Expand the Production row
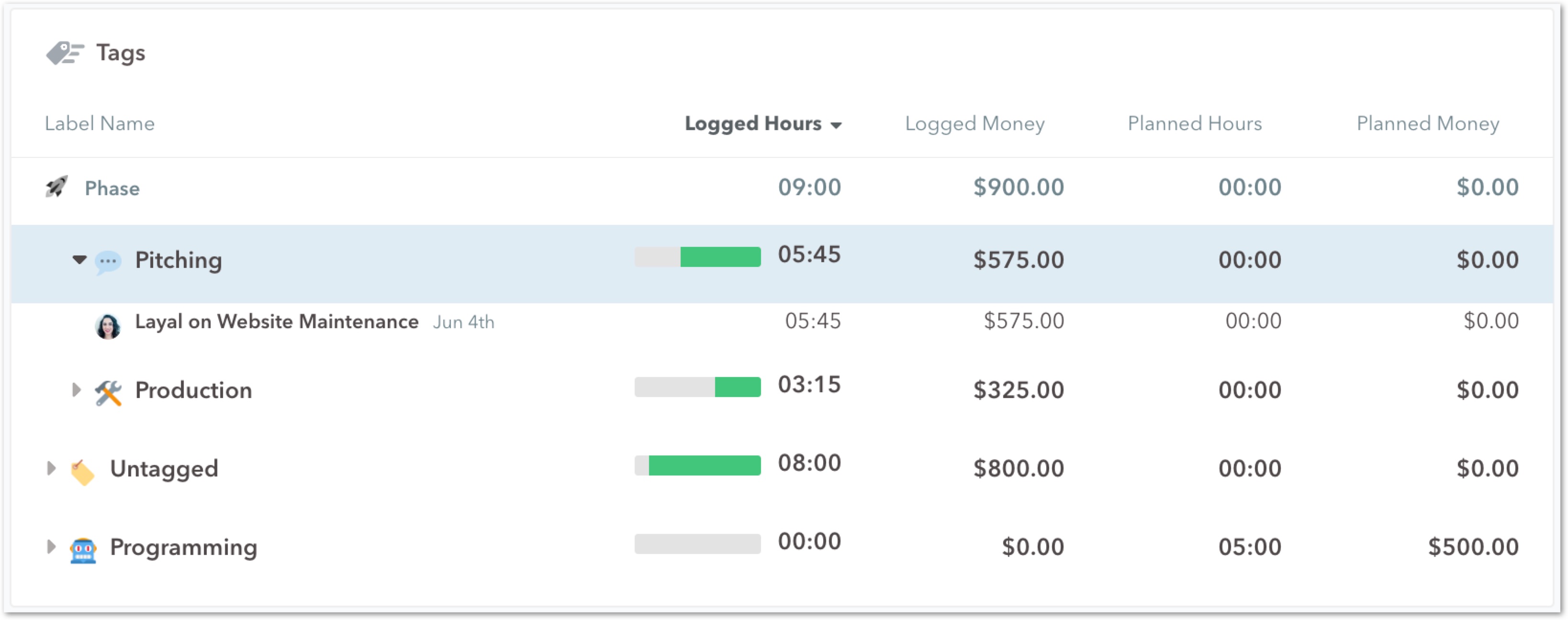 click(x=76, y=389)
